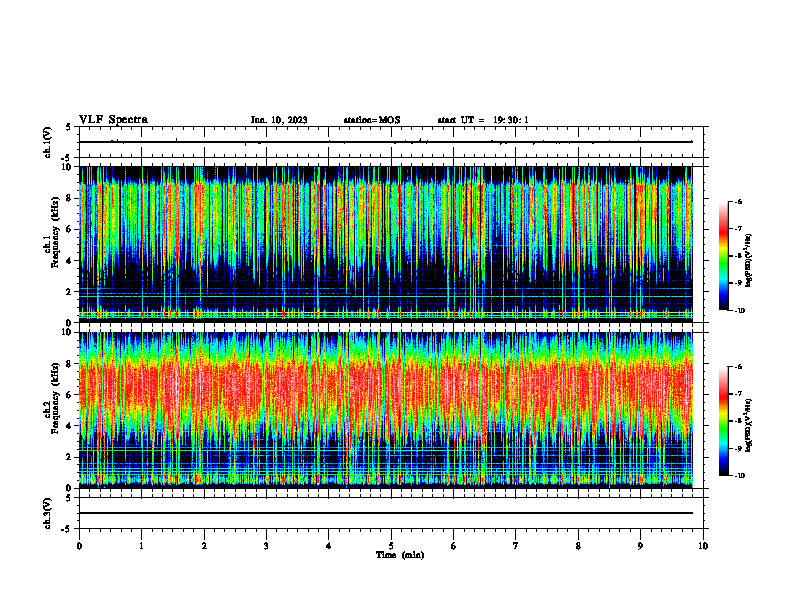Screen dimensions: 792x612
Task: Click the ch.1 color bar log(PSD) label
Action: [749, 261]
